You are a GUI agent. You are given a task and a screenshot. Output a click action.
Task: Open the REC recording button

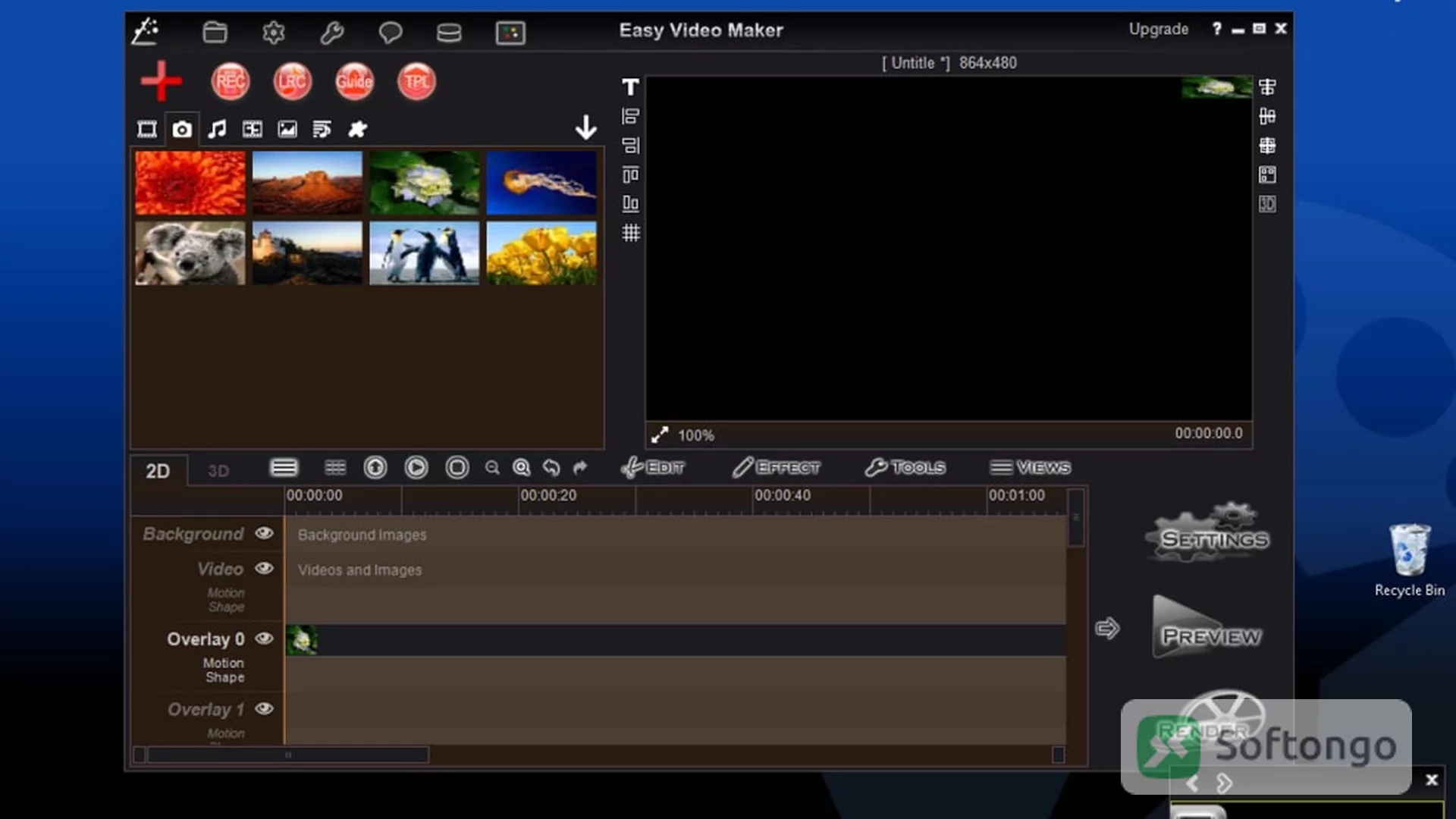pyautogui.click(x=230, y=81)
